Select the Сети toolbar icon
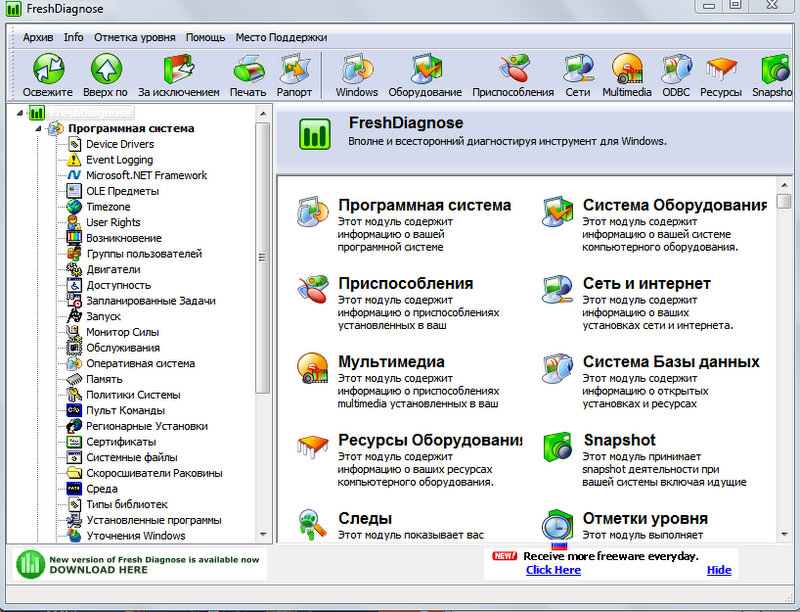The height and width of the screenshot is (612, 800). tap(578, 68)
